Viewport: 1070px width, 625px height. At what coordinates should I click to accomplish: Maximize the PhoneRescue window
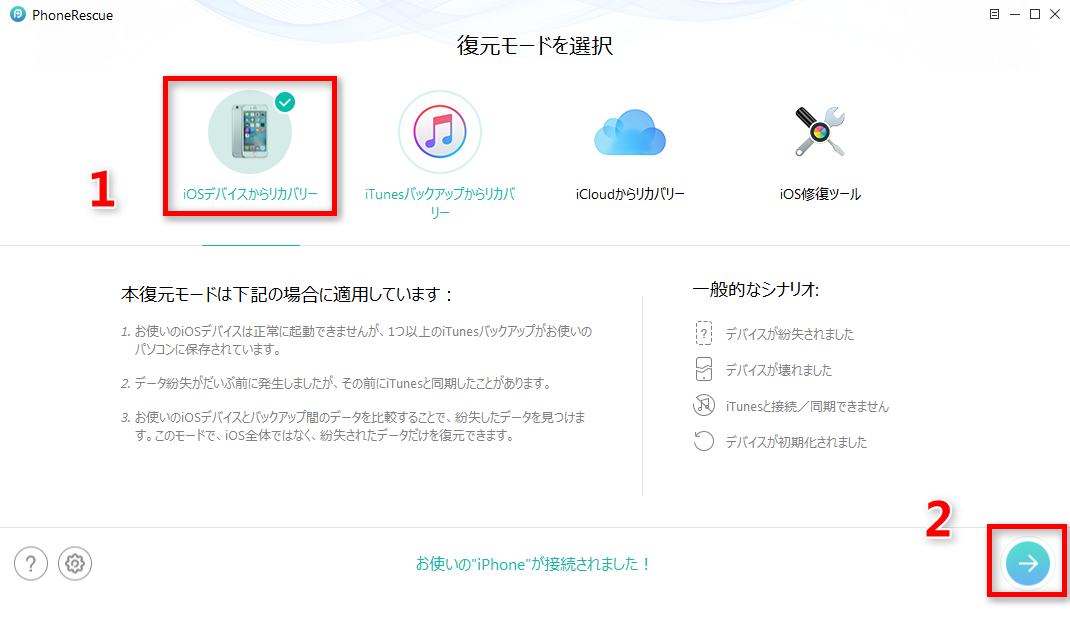point(1035,14)
